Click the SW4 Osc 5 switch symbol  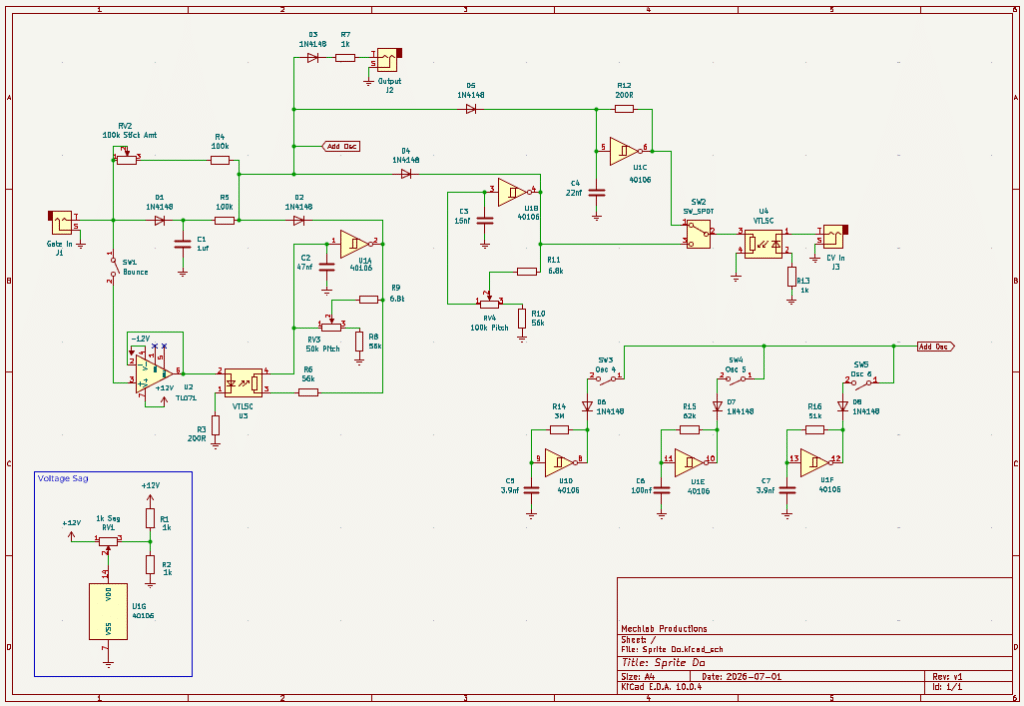tap(736, 378)
